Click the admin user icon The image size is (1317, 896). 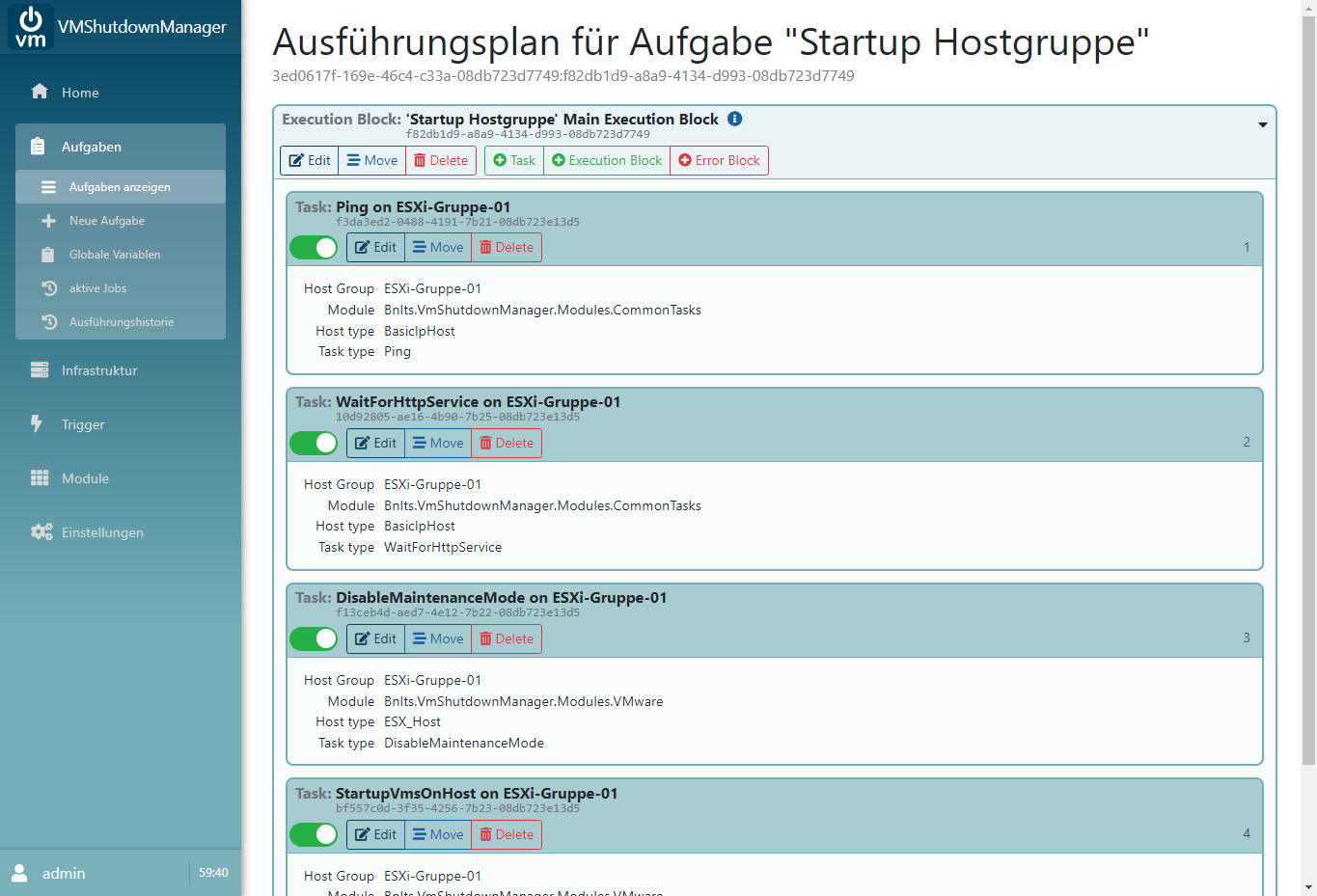(x=19, y=873)
